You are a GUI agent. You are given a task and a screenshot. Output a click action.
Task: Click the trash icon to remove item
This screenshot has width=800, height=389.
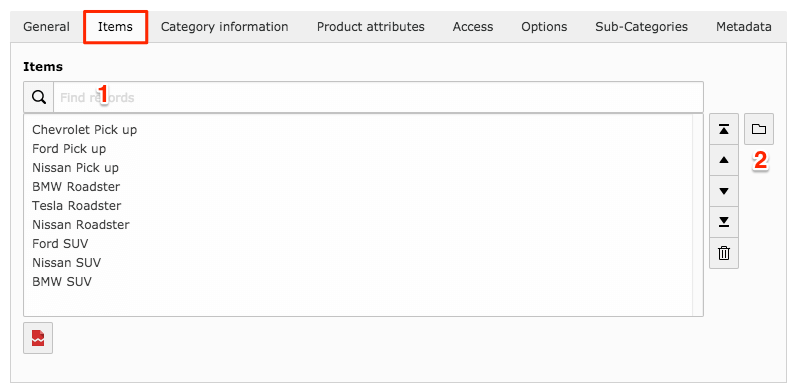(x=723, y=253)
